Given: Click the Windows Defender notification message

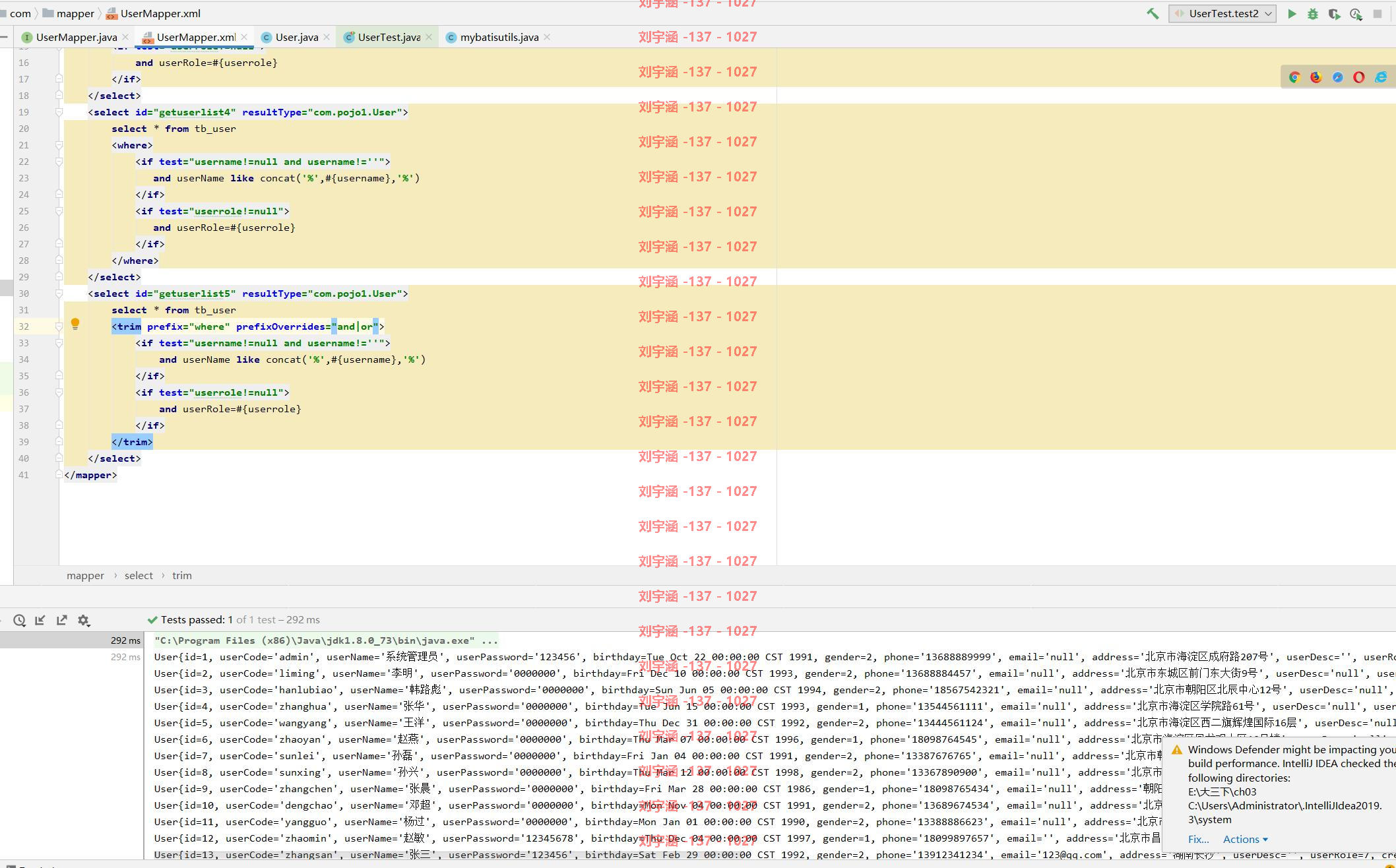Looking at the screenshot, I should coord(1291,784).
